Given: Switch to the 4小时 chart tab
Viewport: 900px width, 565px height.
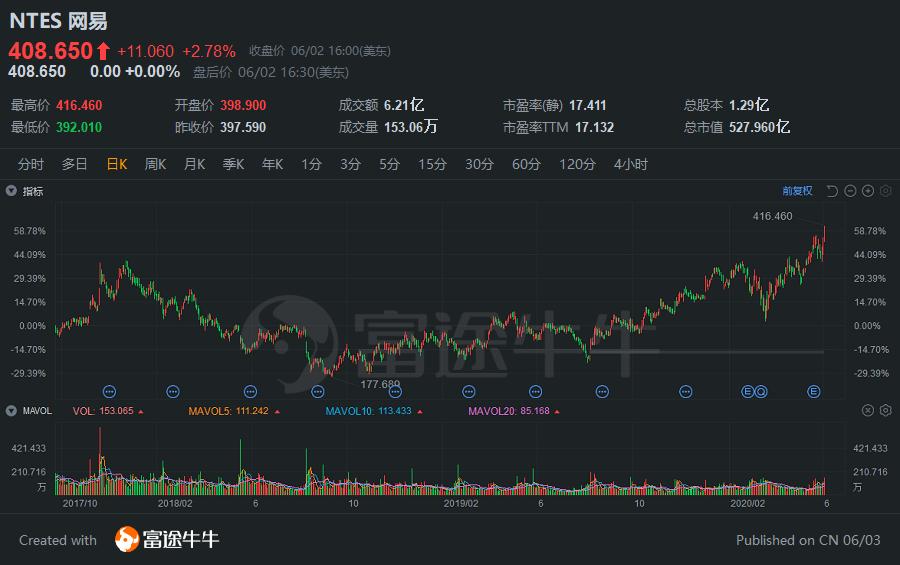Looking at the screenshot, I should pyautogui.click(x=631, y=164).
